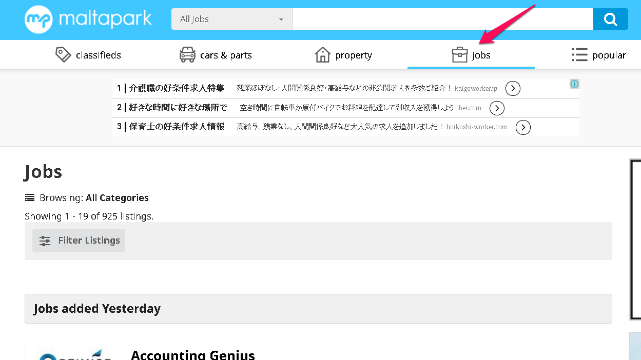Click arrow circle on third ad row
The width and height of the screenshot is (641, 360).
coord(523,127)
